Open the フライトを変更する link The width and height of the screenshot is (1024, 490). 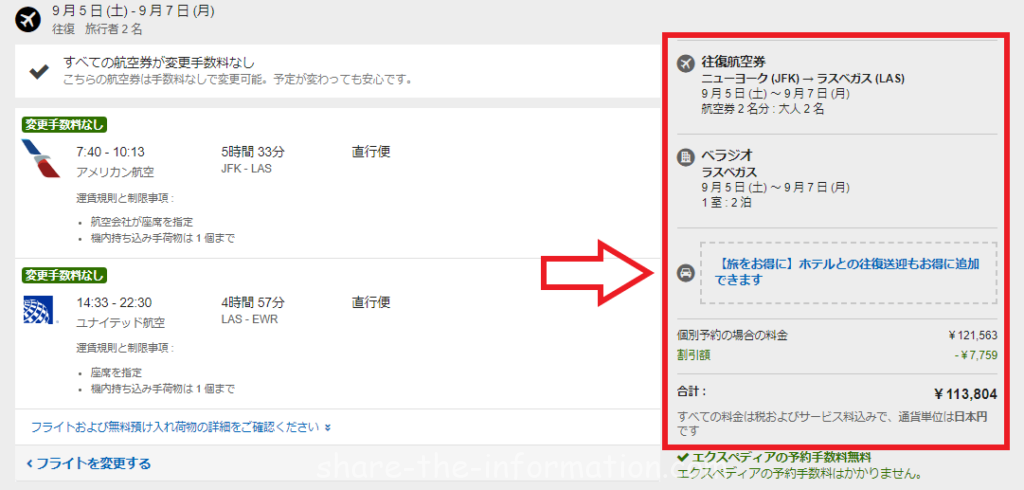(88, 463)
